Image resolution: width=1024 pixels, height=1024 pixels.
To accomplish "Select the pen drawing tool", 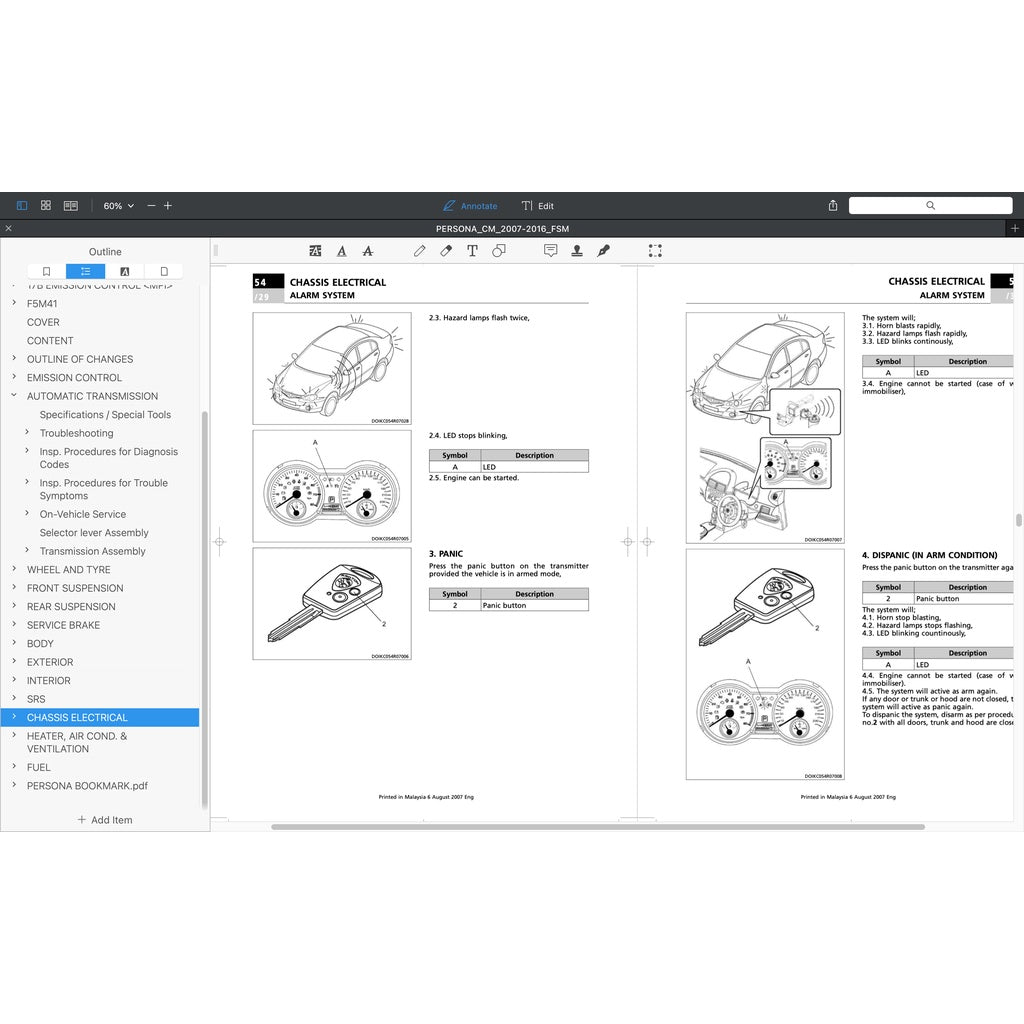I will pyautogui.click(x=420, y=251).
